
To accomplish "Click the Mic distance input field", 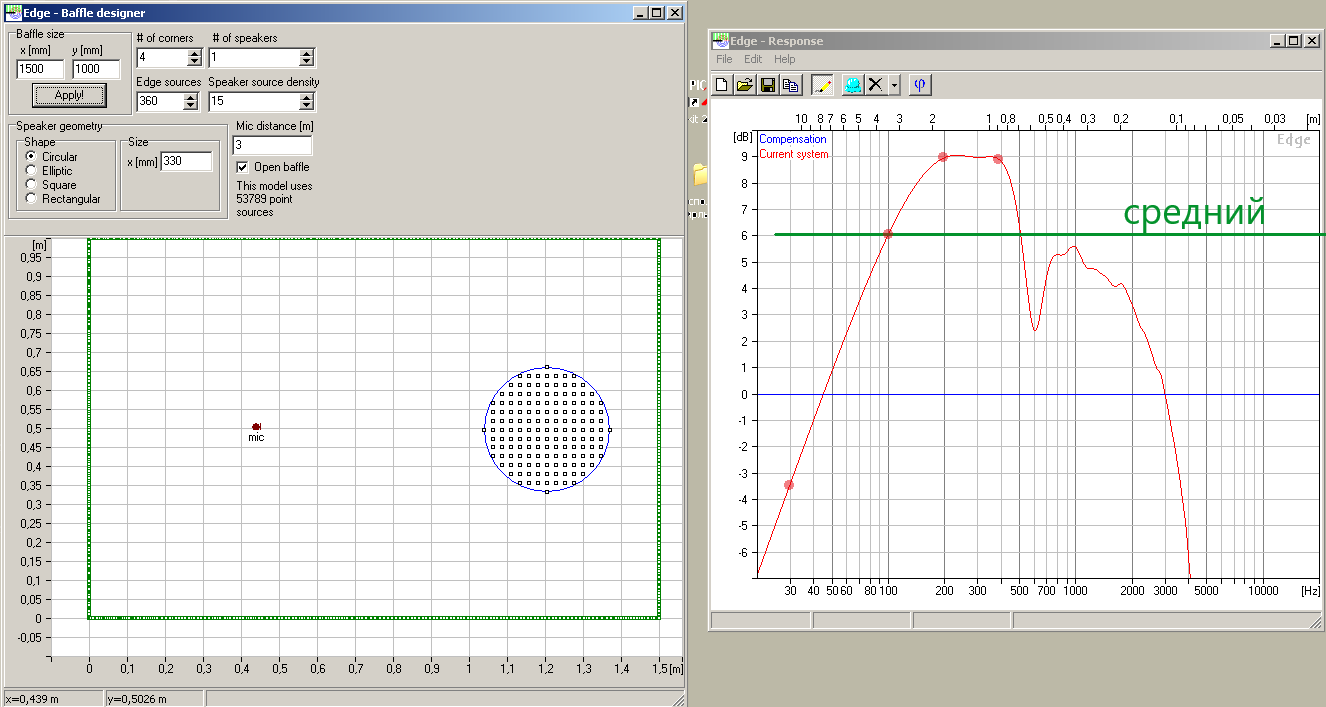I will click(271, 146).
